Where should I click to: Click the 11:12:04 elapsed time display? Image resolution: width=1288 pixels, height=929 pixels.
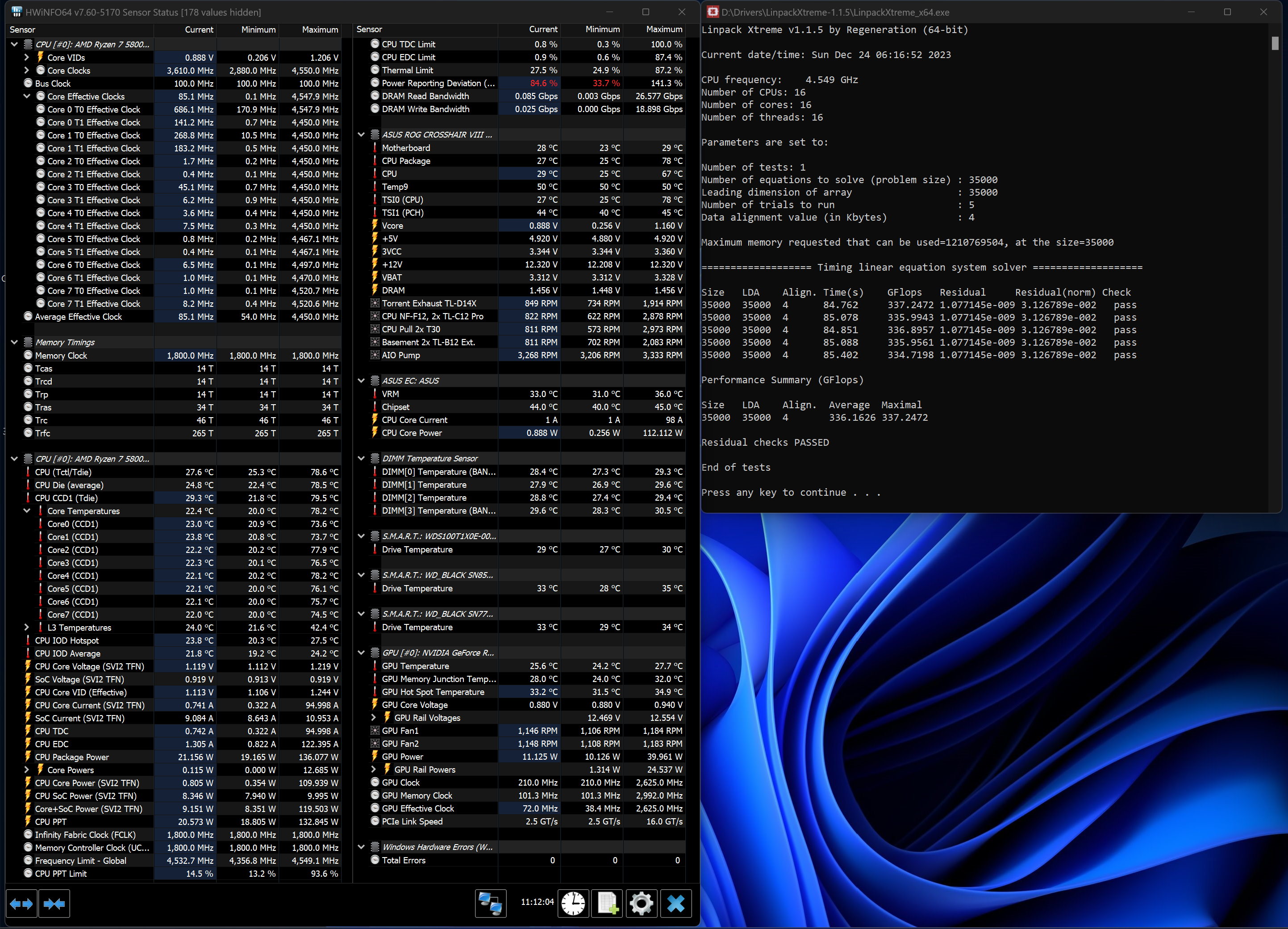(537, 902)
